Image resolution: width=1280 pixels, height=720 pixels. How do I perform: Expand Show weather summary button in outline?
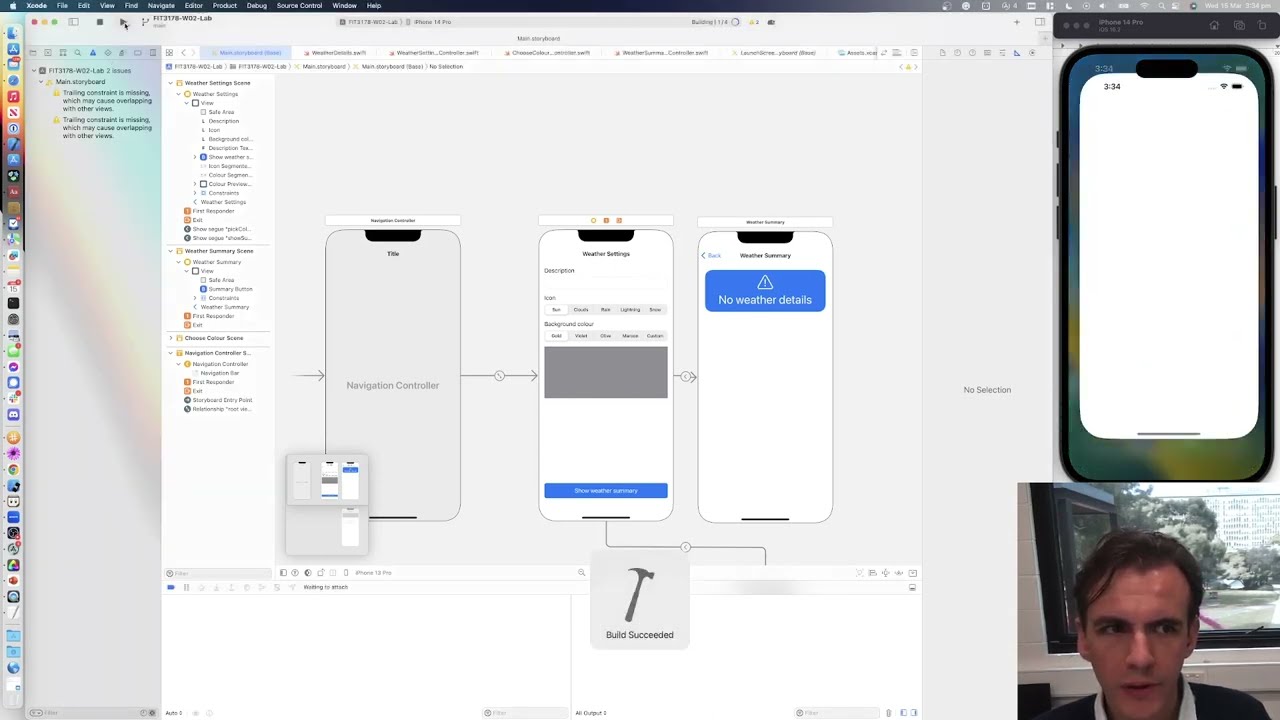click(195, 157)
